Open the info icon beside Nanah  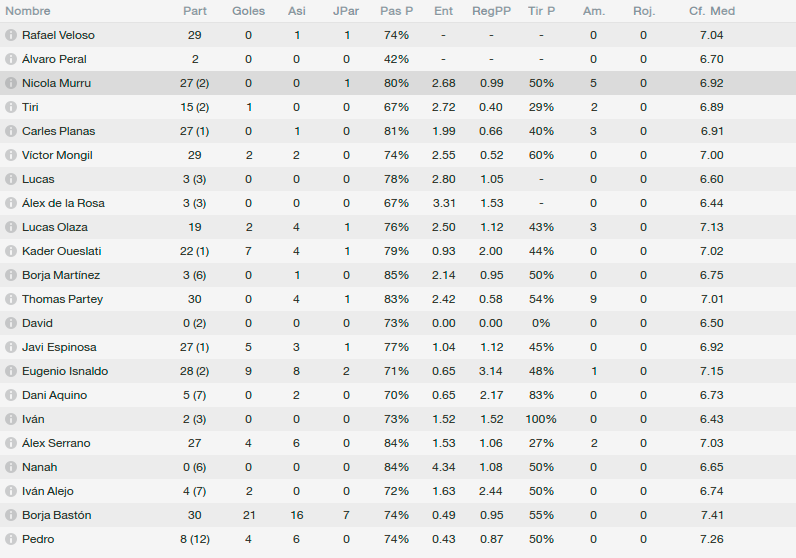[x=11, y=467]
